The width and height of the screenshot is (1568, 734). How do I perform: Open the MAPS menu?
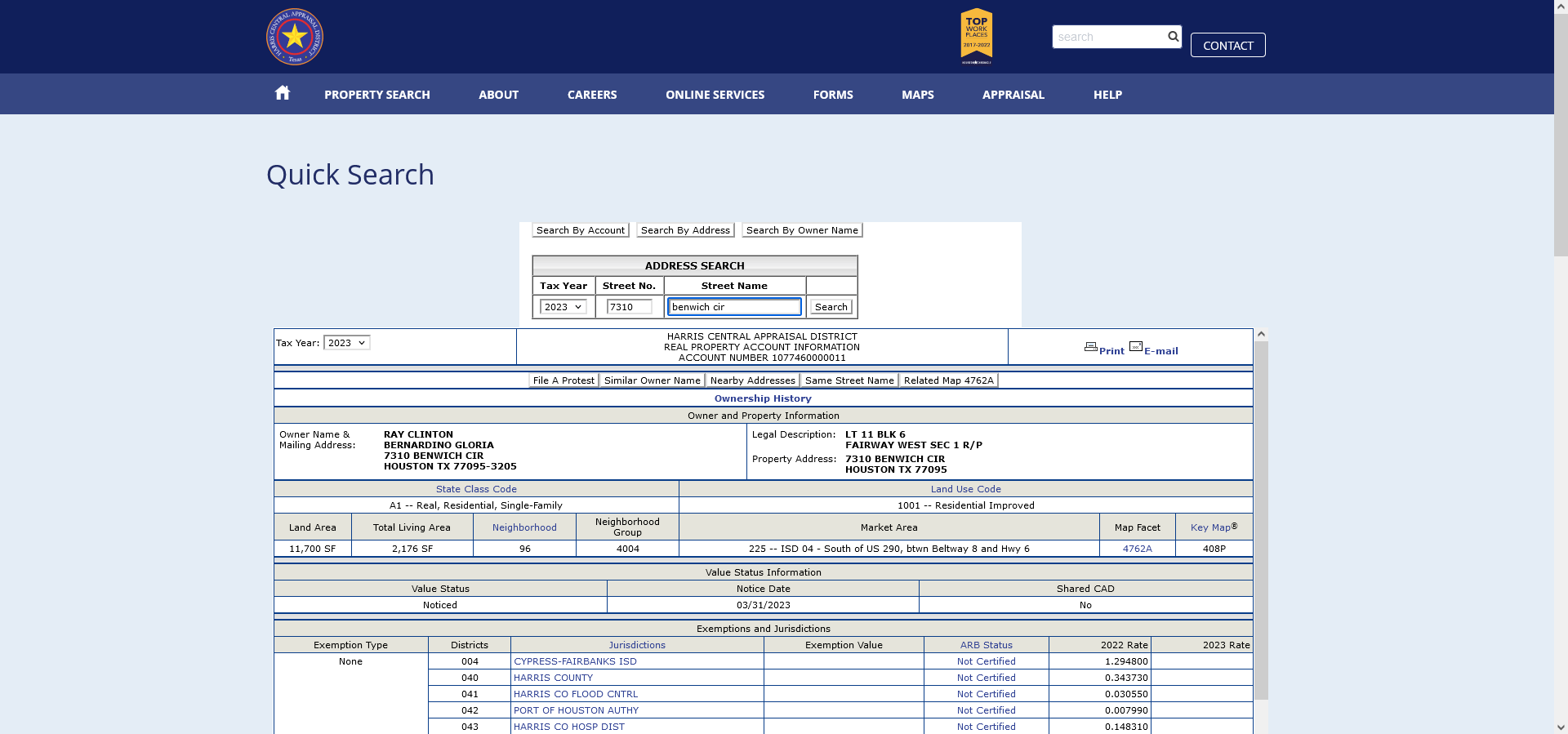[x=918, y=95]
